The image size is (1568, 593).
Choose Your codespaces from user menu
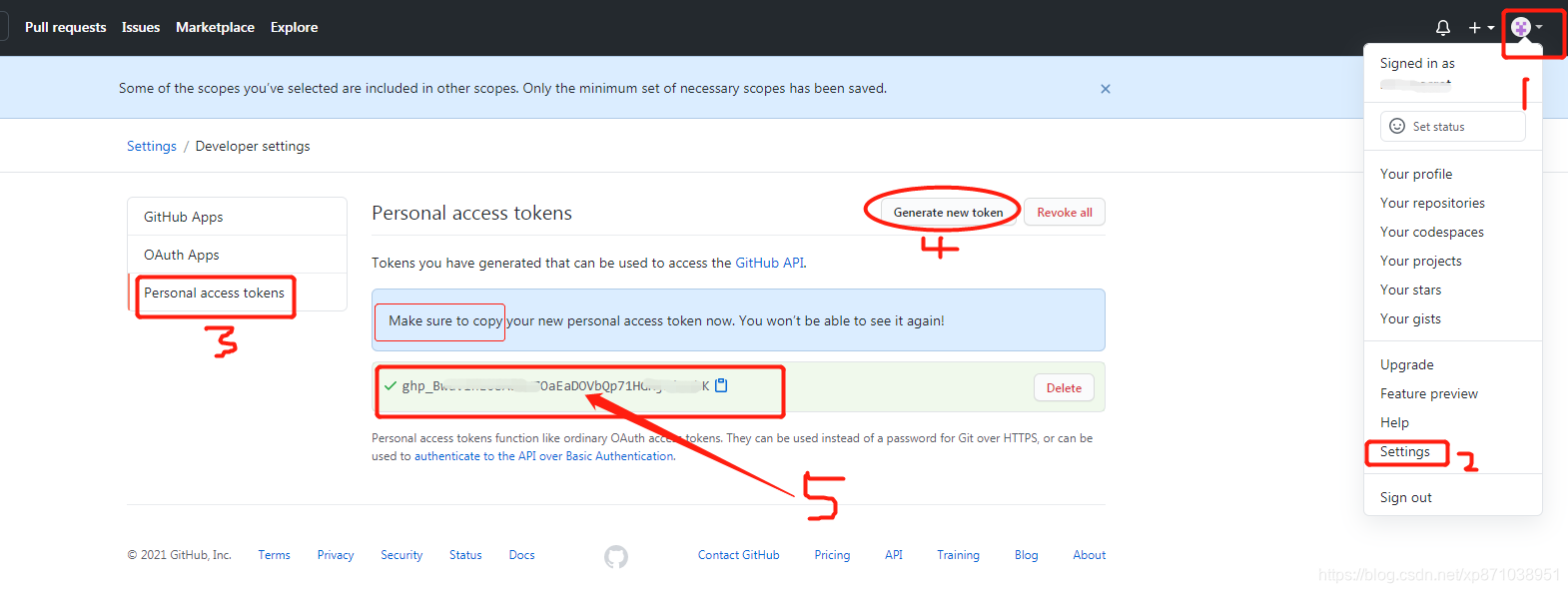click(x=1432, y=232)
